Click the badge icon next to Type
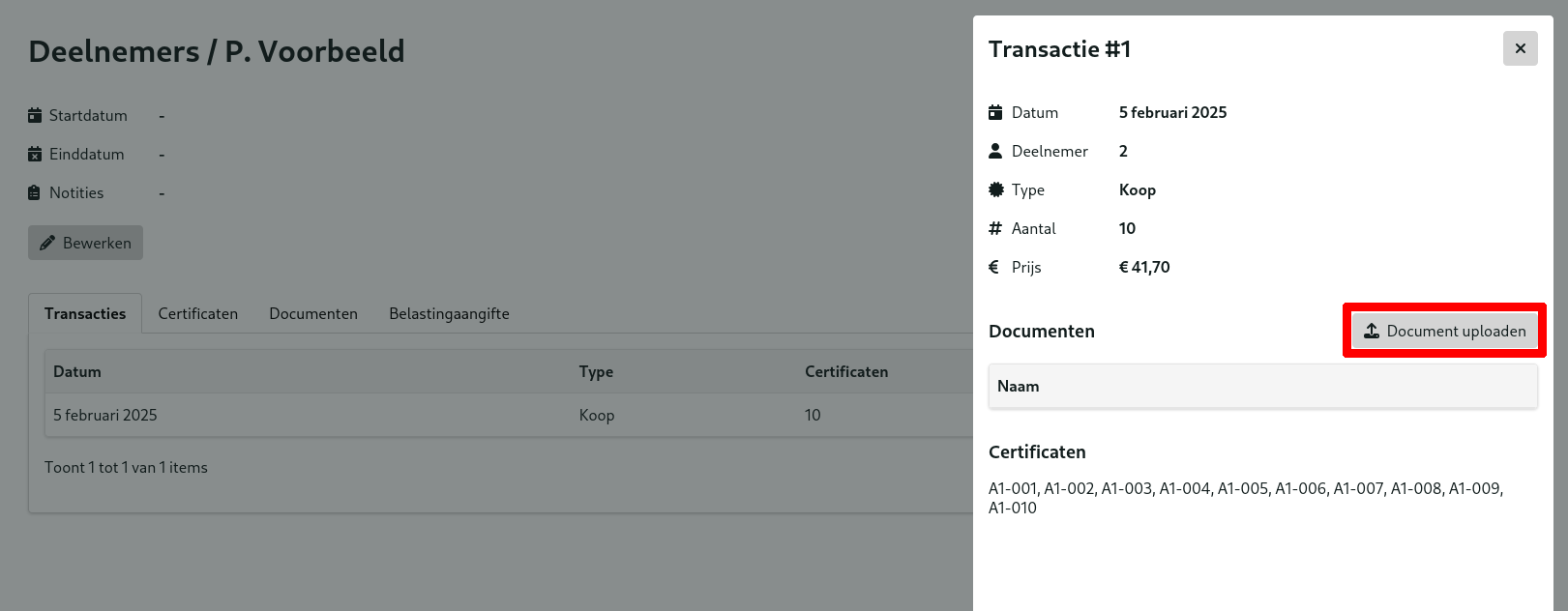Viewport: 1568px width, 611px height. click(996, 189)
